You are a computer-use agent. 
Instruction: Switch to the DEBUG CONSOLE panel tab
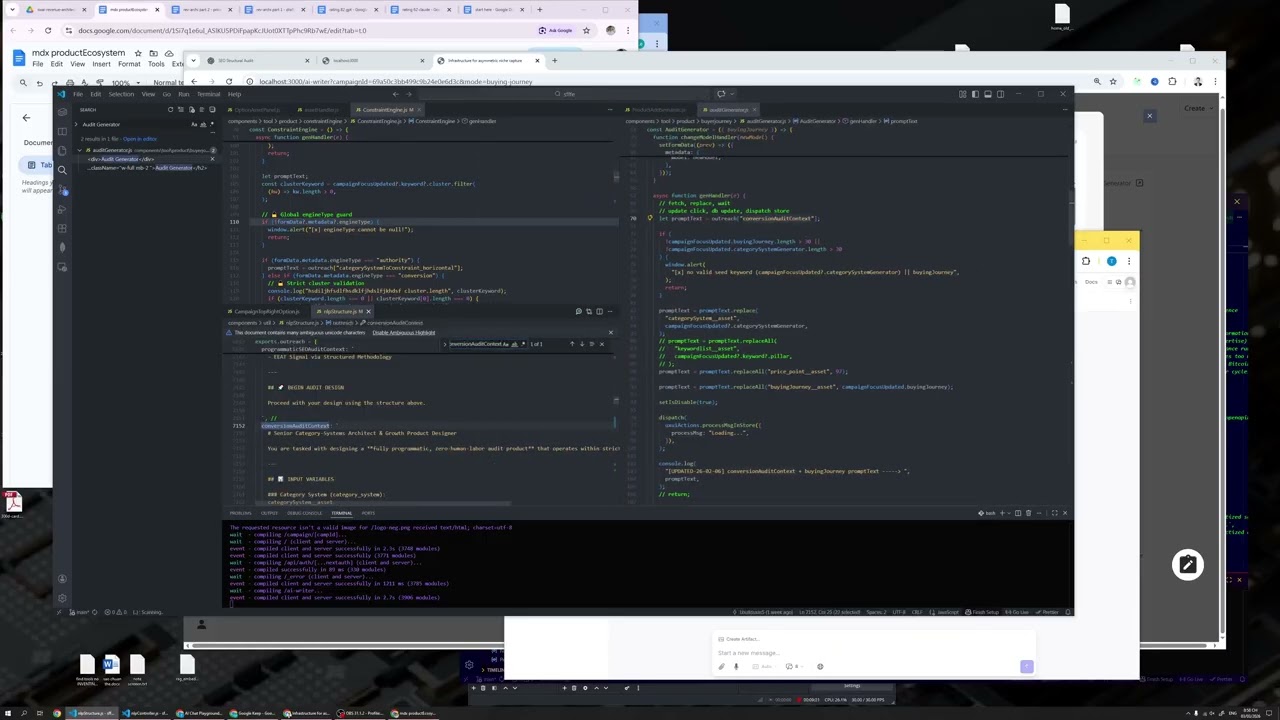305,513
